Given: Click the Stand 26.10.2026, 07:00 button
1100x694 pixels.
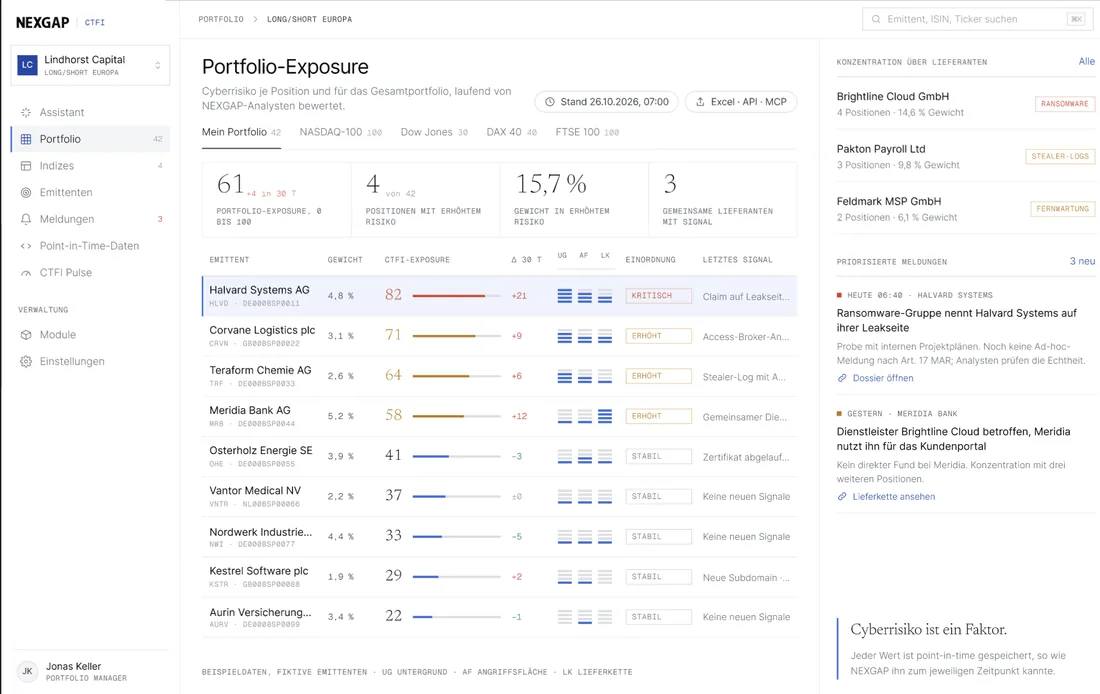Looking at the screenshot, I should tap(607, 102).
